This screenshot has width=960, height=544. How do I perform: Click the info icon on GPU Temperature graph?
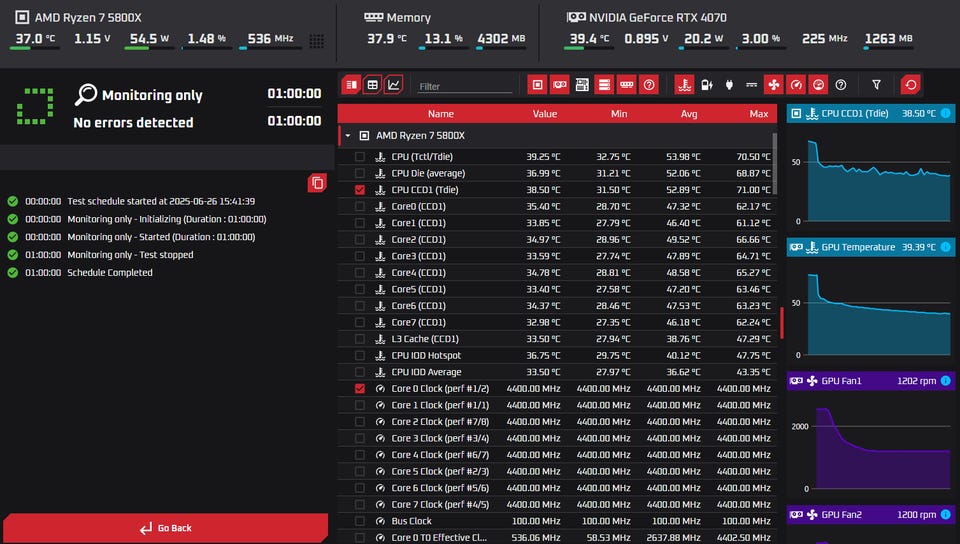(x=945, y=247)
